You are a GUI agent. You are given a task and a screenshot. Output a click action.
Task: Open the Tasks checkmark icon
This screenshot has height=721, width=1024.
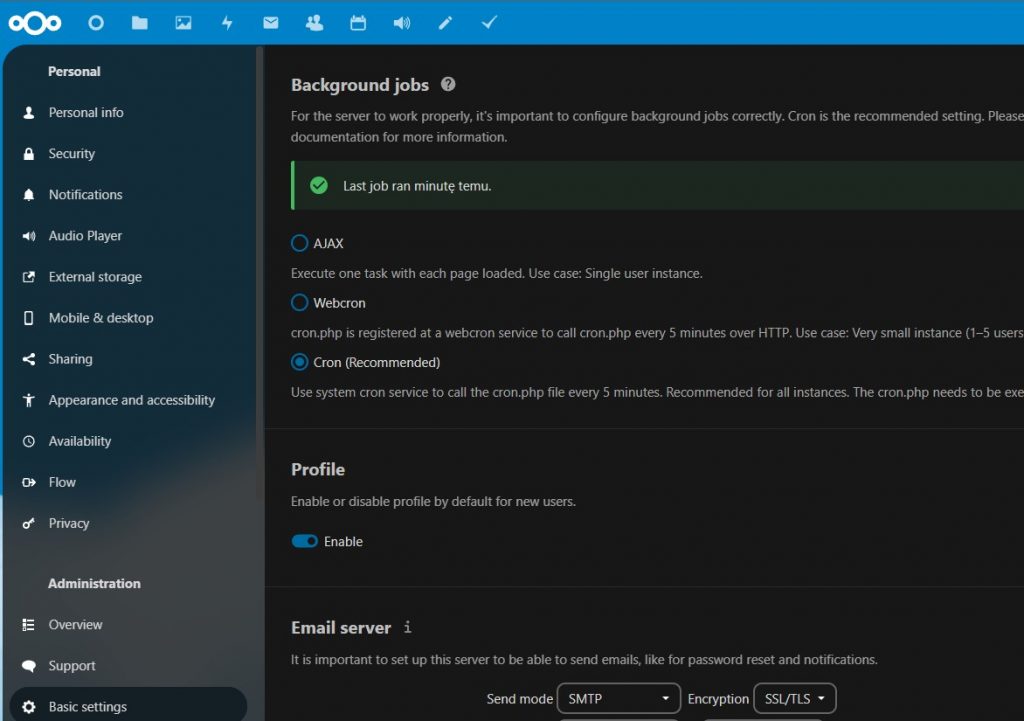(x=489, y=23)
